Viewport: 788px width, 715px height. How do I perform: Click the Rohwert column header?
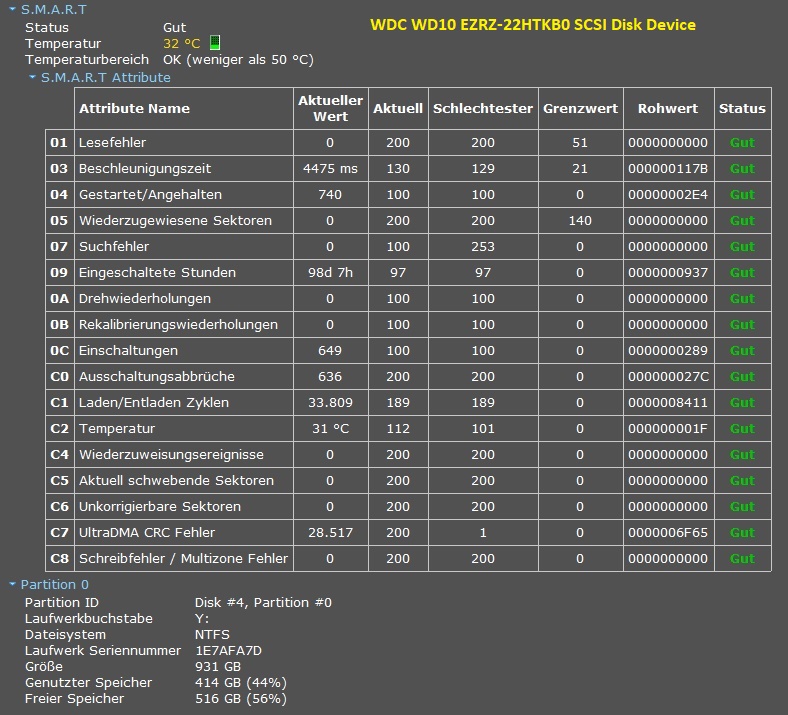(668, 109)
